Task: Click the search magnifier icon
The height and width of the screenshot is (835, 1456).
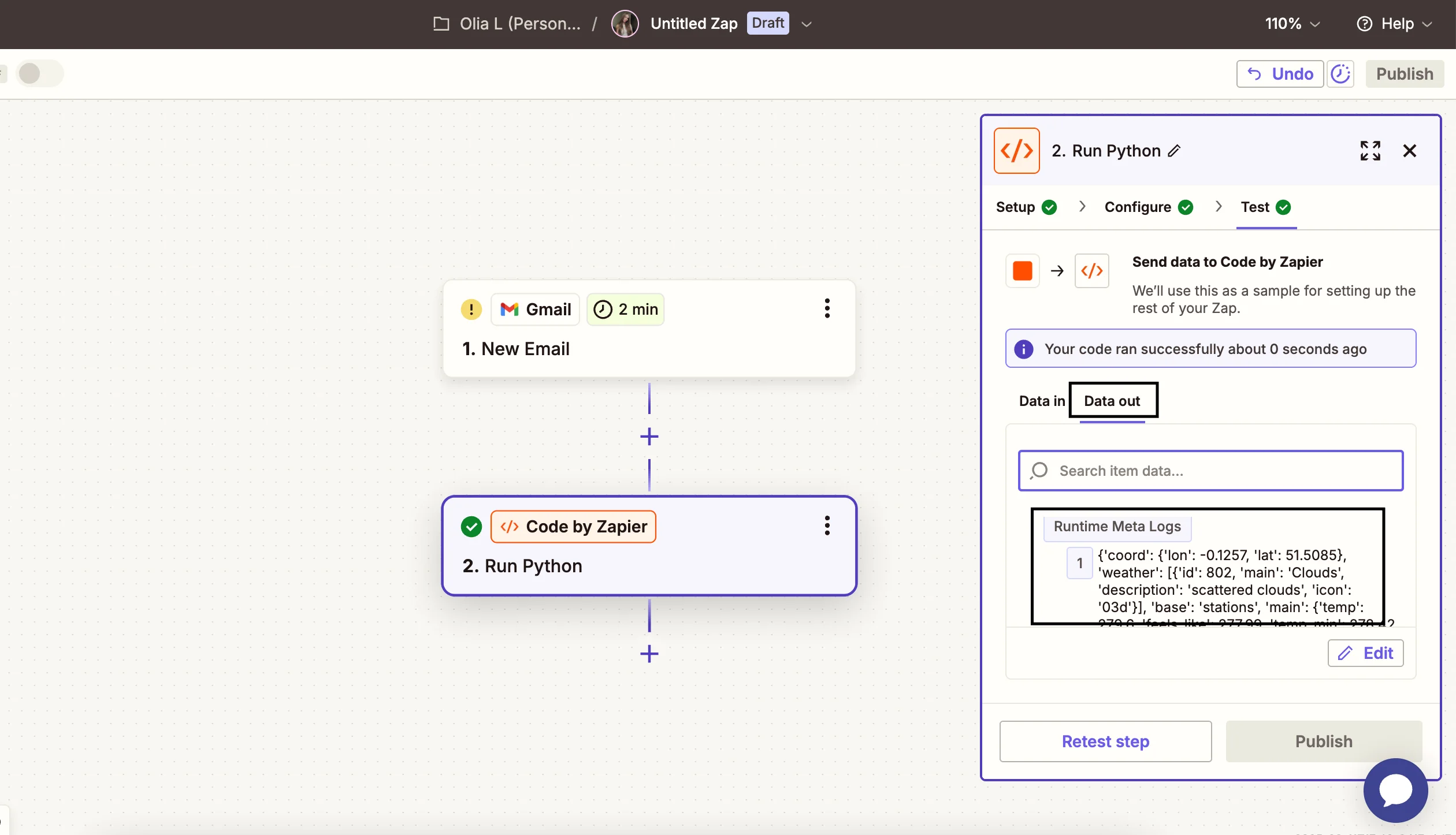Action: (x=1039, y=471)
